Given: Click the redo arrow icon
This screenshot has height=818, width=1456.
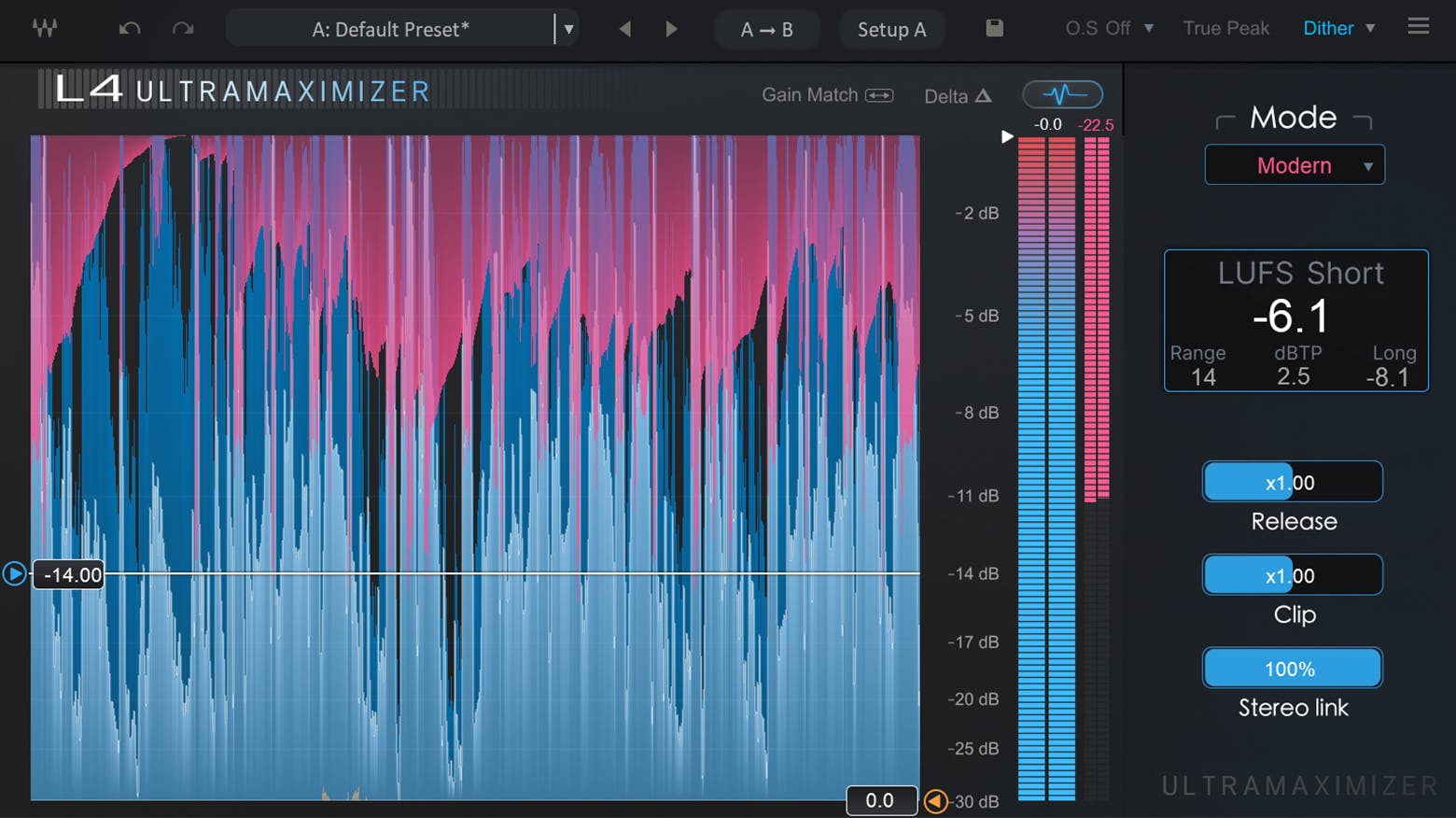Looking at the screenshot, I should [x=183, y=29].
